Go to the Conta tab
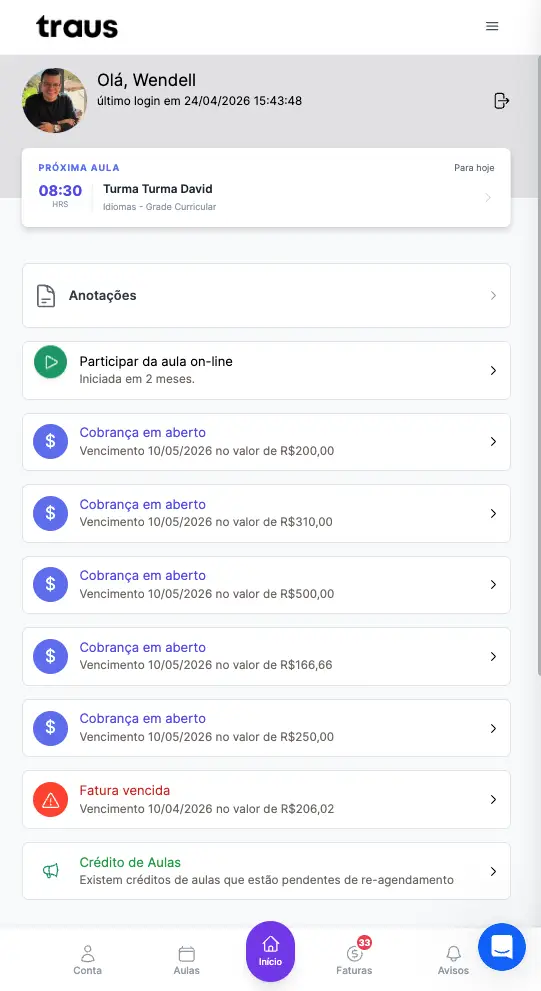This screenshot has height=991, width=541. (87, 960)
